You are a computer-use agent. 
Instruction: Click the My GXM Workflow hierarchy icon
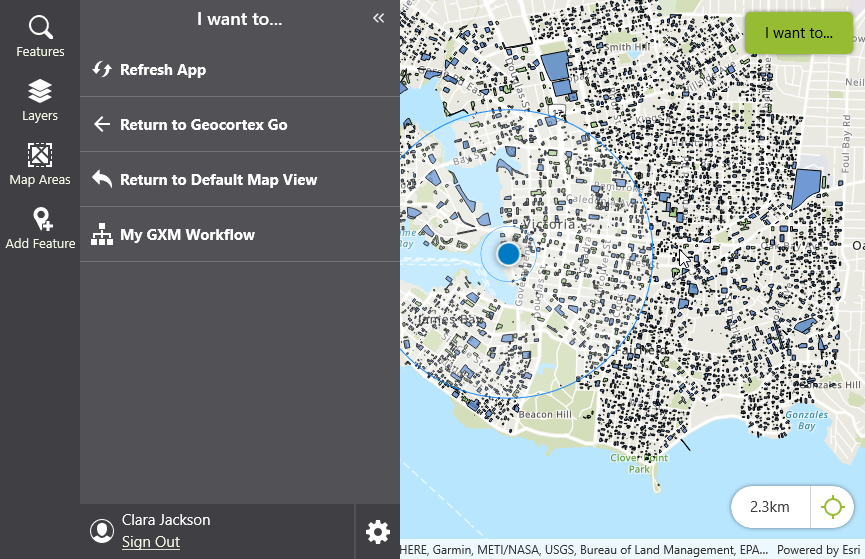click(x=102, y=235)
